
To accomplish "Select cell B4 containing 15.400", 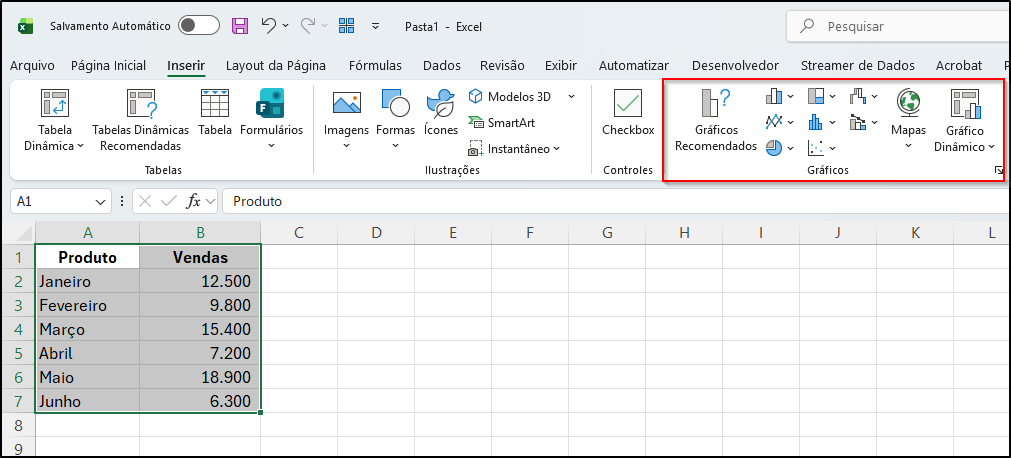I will [200, 329].
